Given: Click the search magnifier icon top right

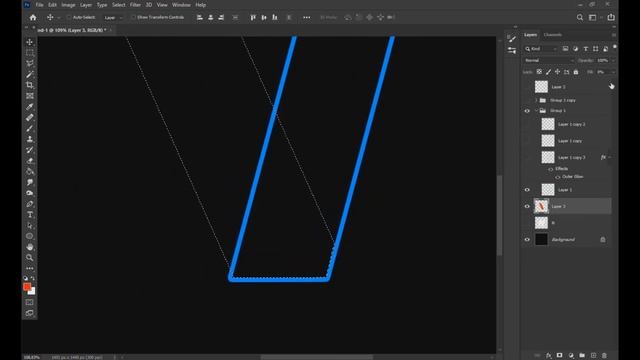Looking at the screenshot, I should pos(580,17).
